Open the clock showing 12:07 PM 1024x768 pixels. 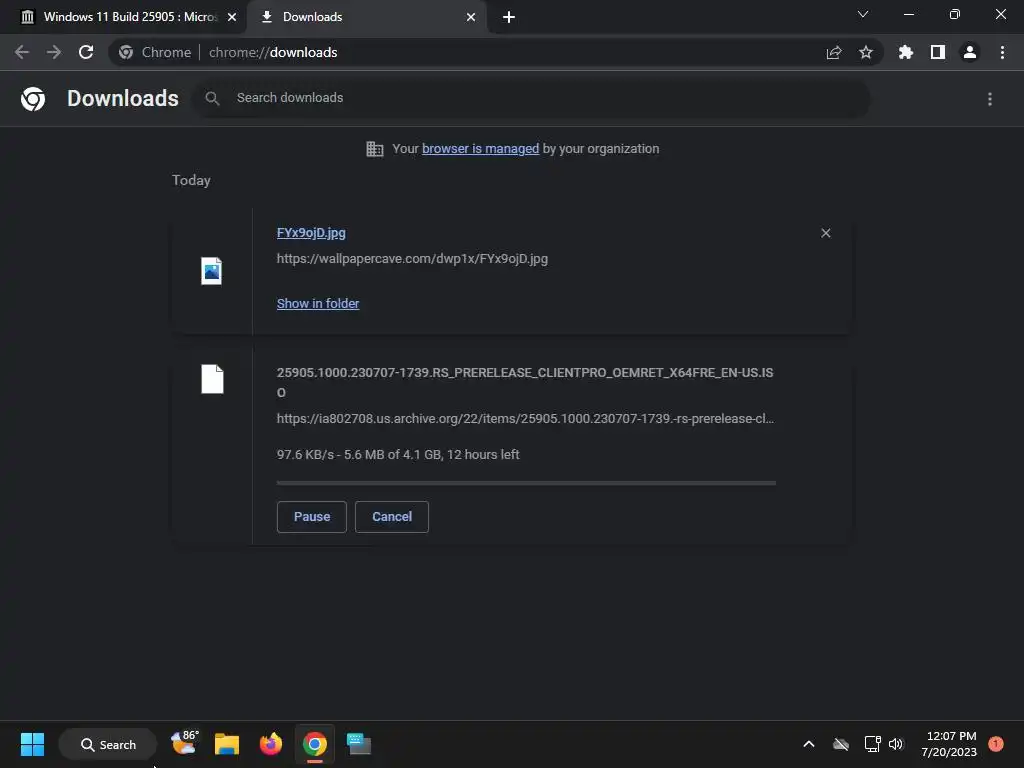click(950, 744)
